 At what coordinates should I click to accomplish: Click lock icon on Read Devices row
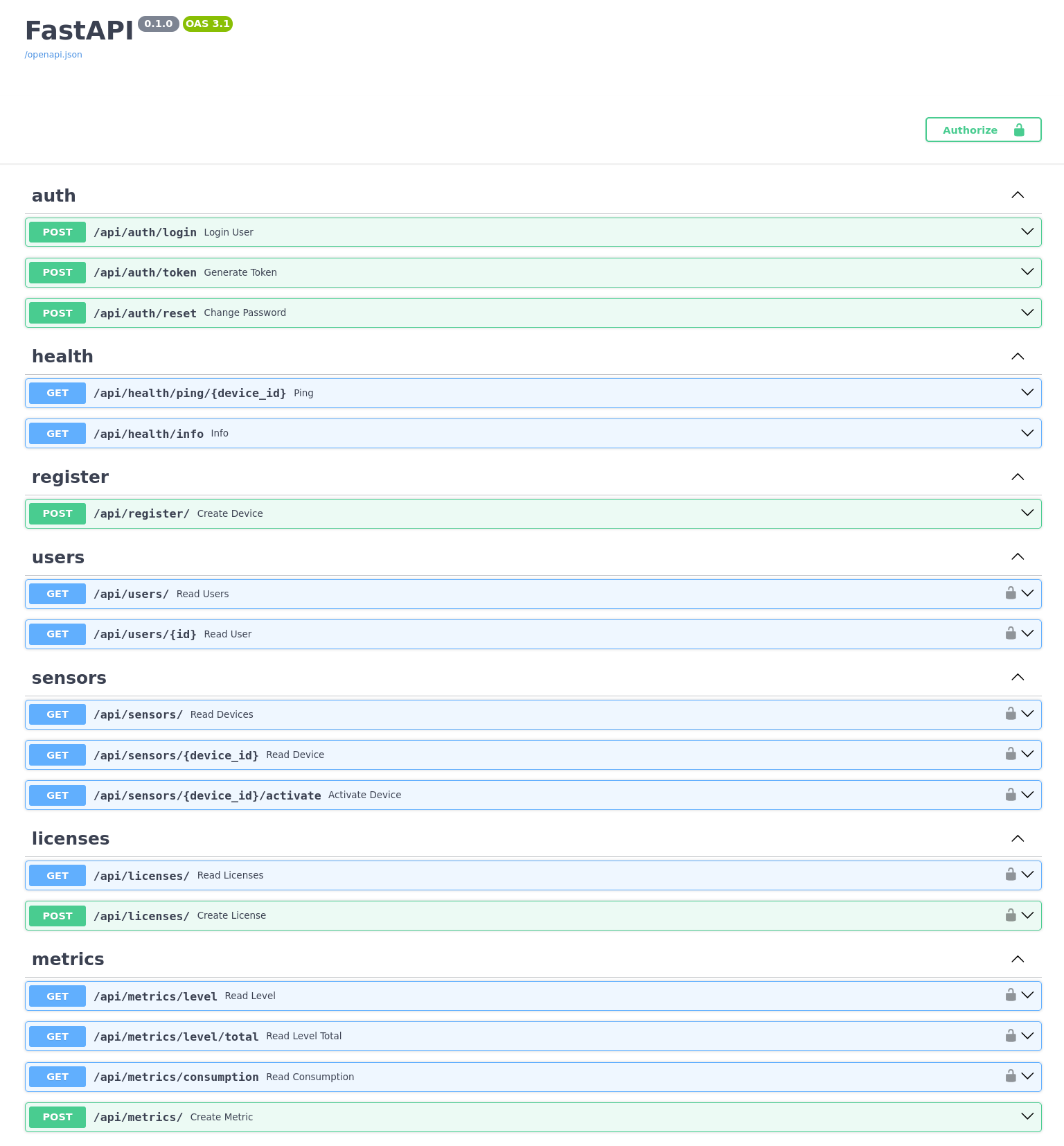[1011, 714]
